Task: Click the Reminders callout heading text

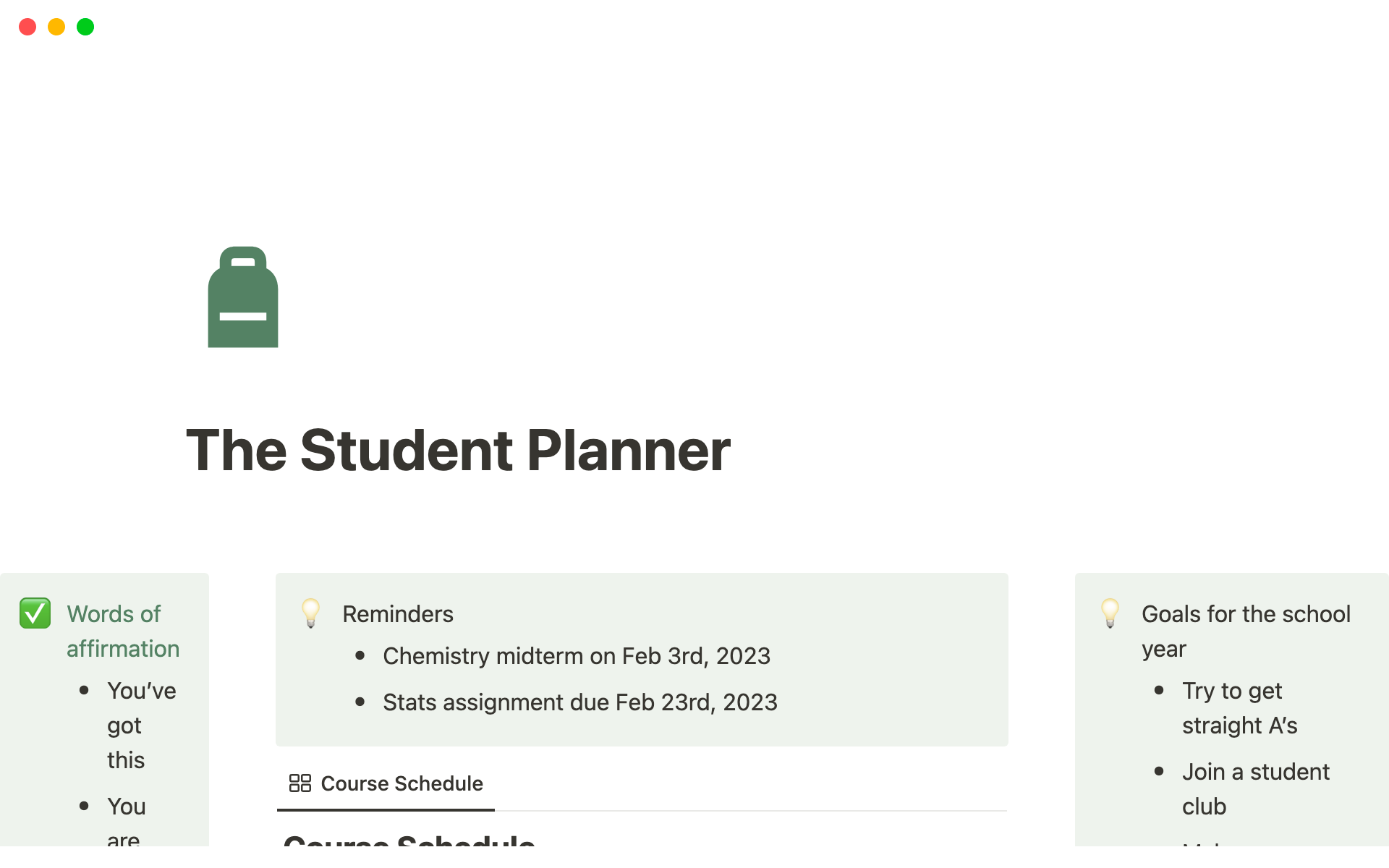Action: pyautogui.click(x=398, y=614)
